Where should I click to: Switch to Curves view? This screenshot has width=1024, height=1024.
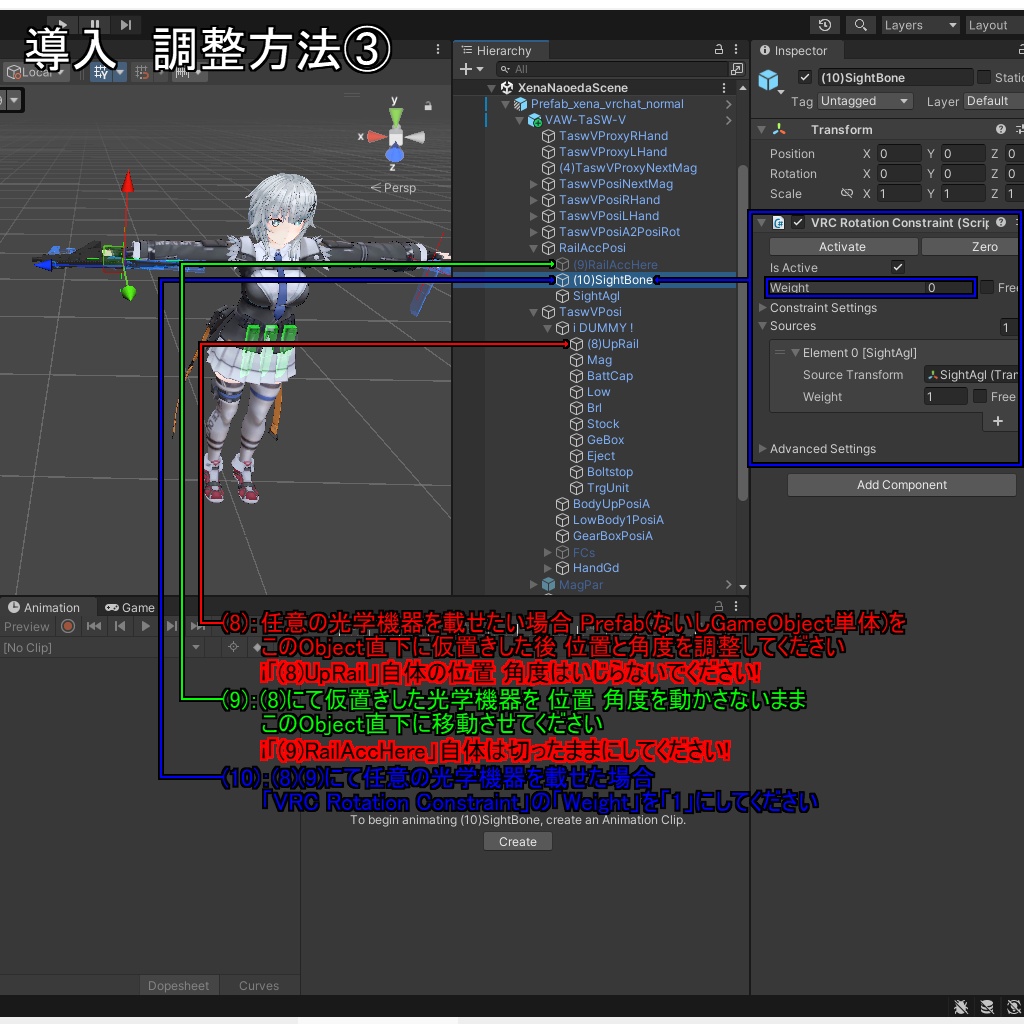(259, 985)
